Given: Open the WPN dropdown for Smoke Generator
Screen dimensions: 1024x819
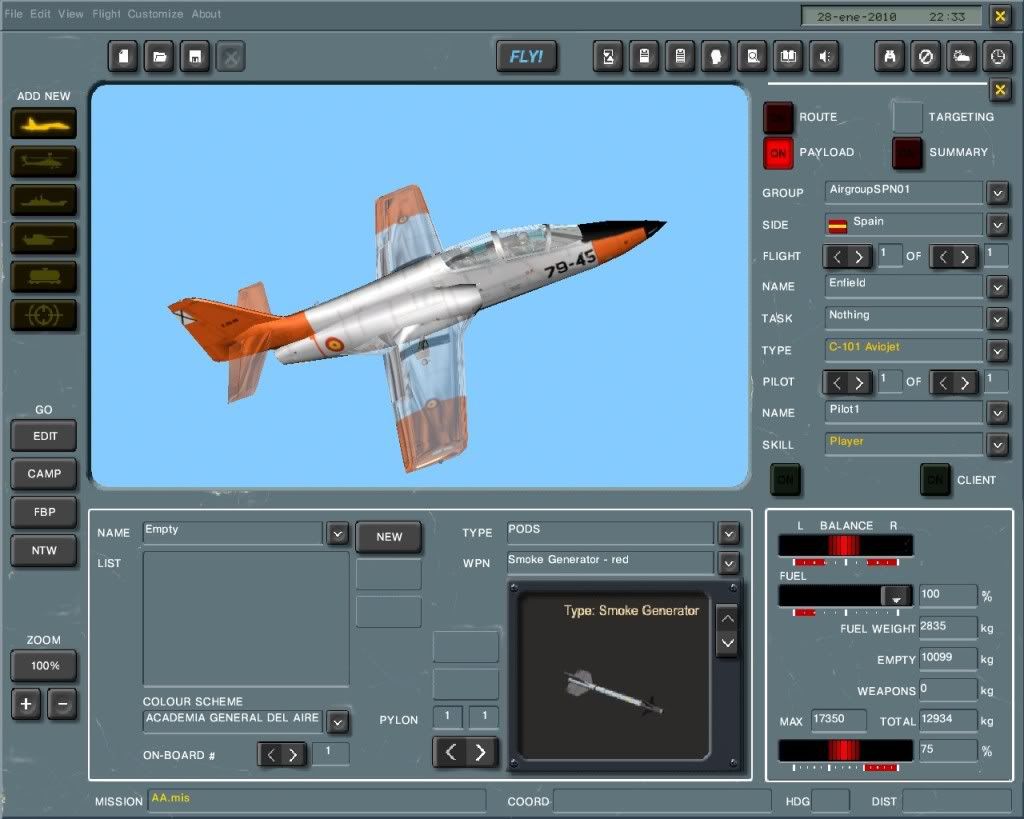Looking at the screenshot, I should point(728,562).
